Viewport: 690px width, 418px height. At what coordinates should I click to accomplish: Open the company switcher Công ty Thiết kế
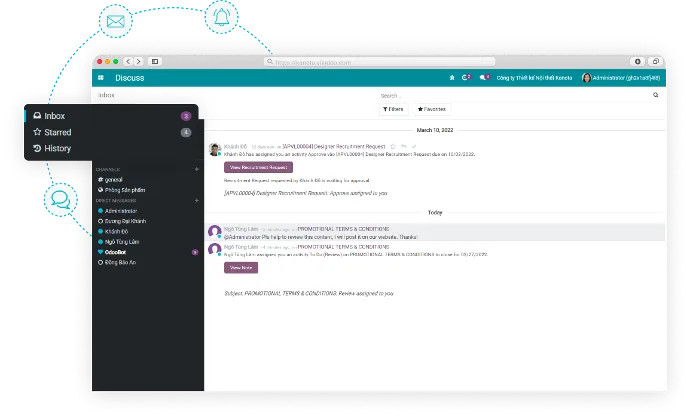[x=534, y=78]
